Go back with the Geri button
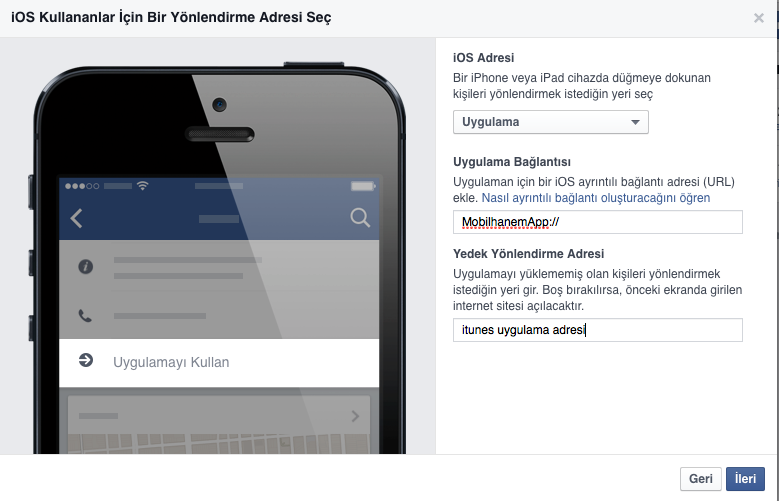Screen dimensions: 779x501 pyautogui.click(x=701, y=479)
